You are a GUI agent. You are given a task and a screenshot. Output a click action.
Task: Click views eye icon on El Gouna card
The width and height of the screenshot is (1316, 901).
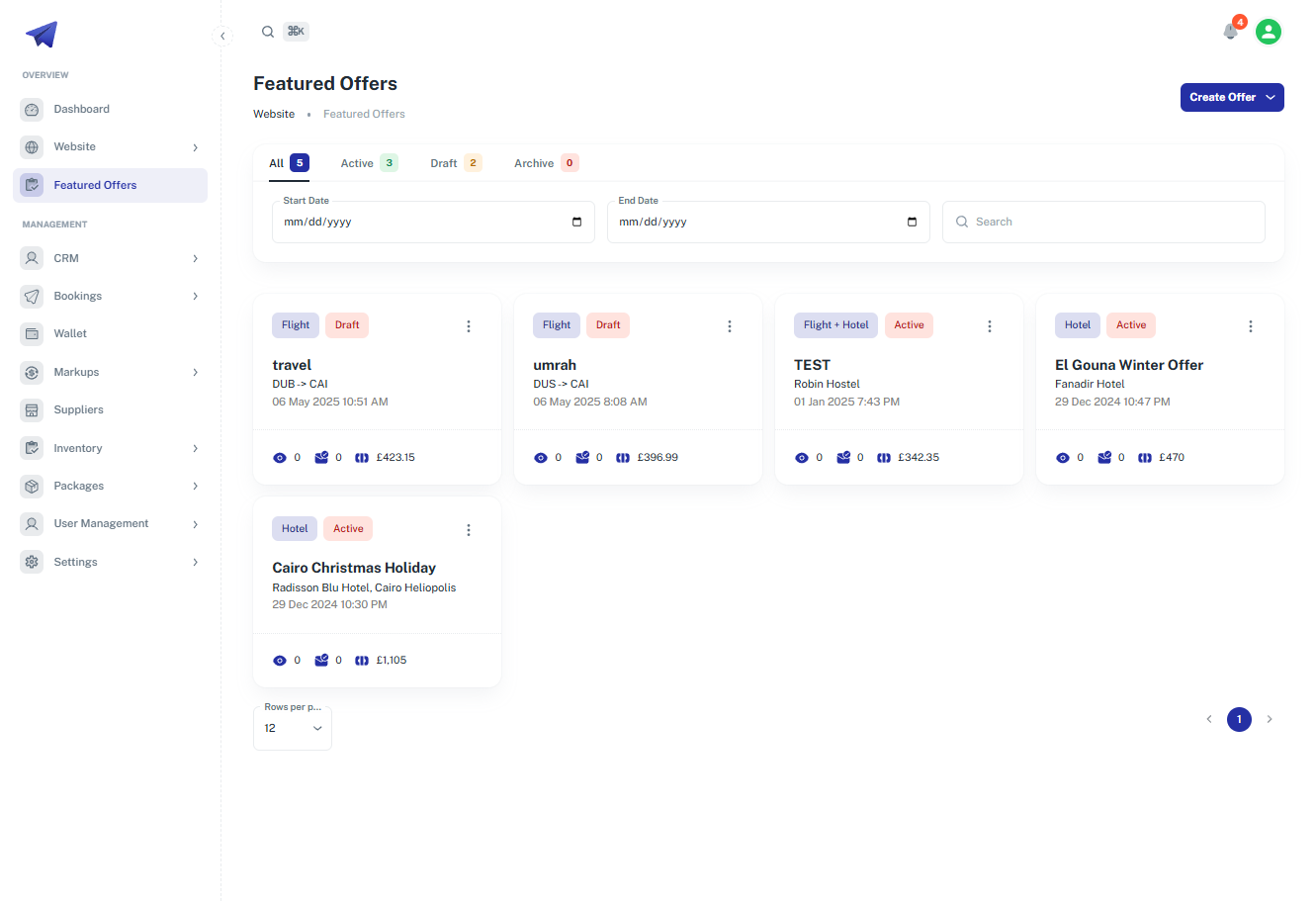pos(1063,458)
